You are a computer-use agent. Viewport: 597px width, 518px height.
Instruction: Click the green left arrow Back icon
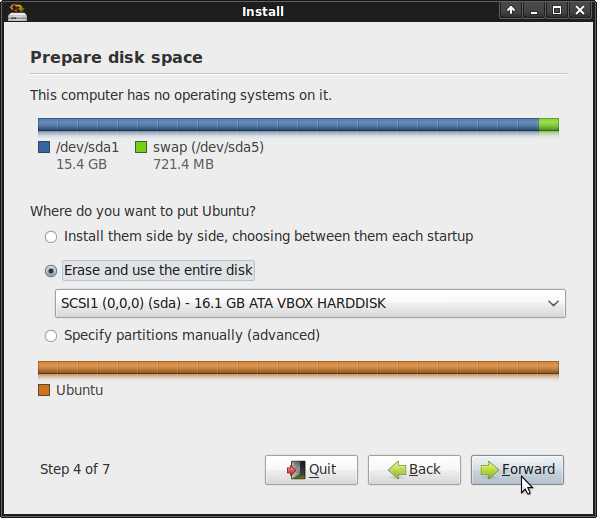397,470
